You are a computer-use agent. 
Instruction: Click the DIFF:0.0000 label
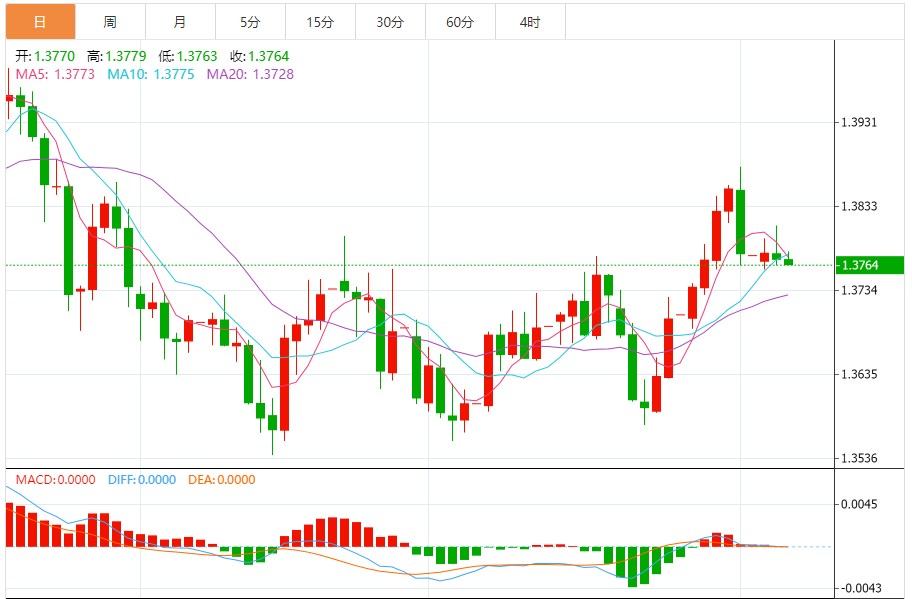pyautogui.click(x=142, y=480)
